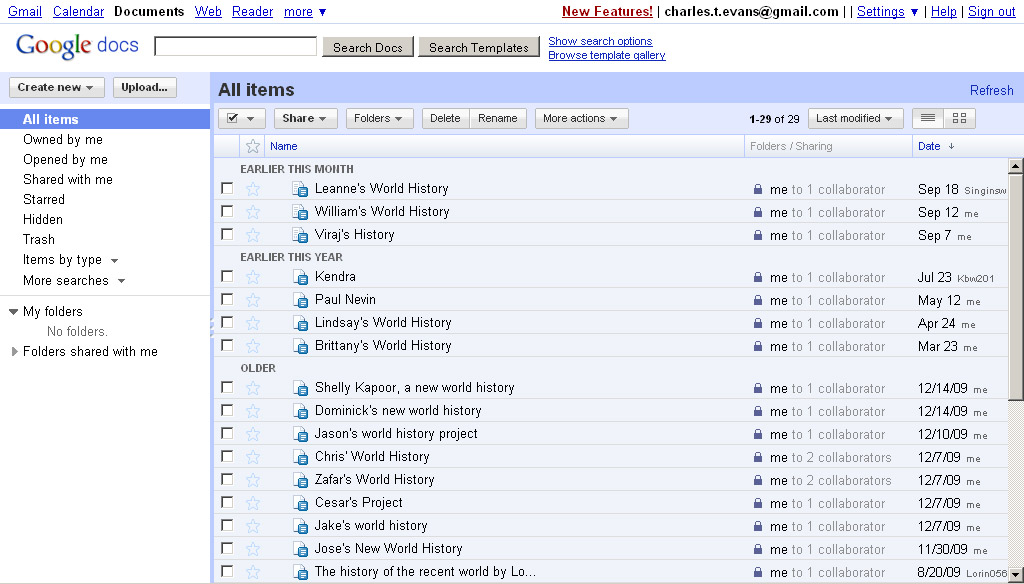Open the Last modified sort dropdown
1024x584 pixels.
tap(856, 118)
